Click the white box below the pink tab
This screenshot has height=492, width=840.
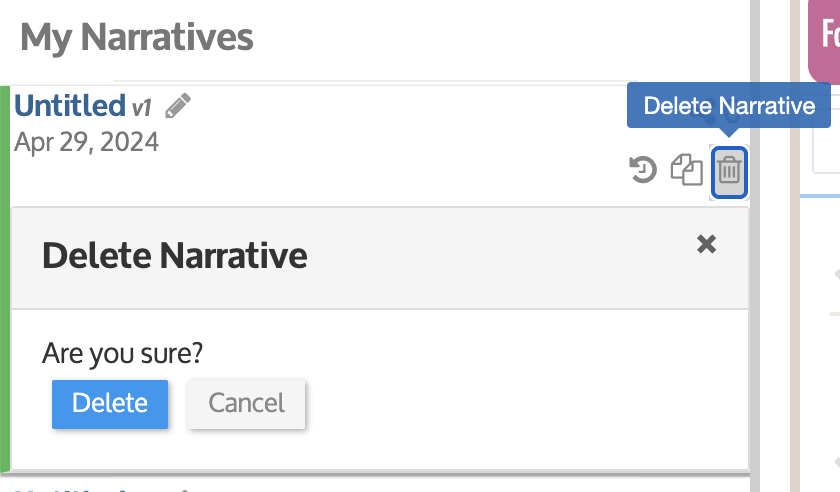point(826,148)
